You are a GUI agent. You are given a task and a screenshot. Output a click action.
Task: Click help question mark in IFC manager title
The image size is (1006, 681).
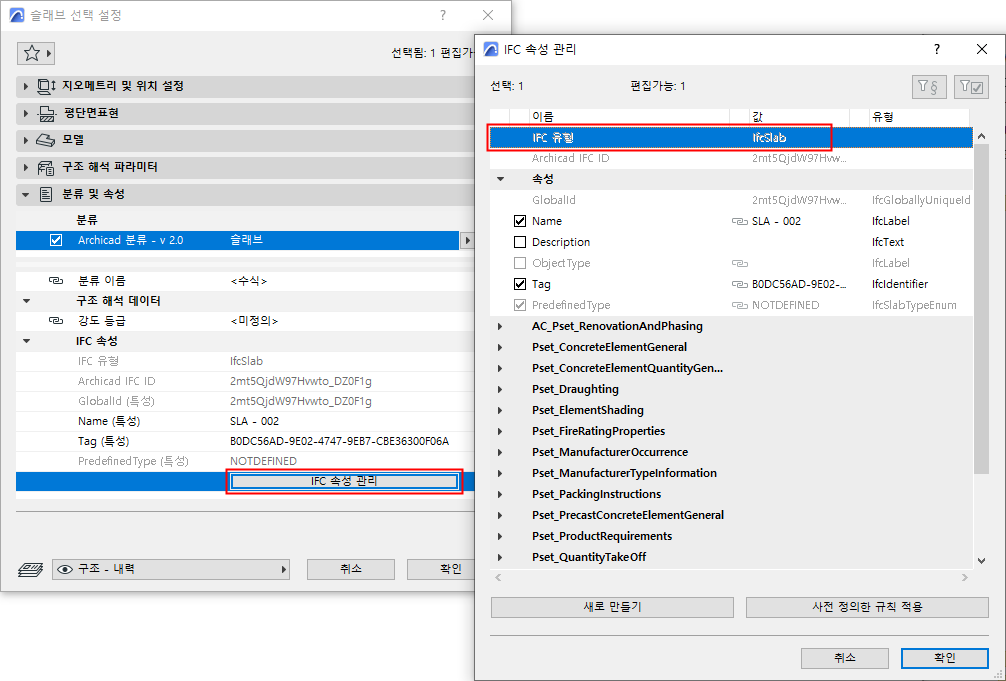point(937,49)
